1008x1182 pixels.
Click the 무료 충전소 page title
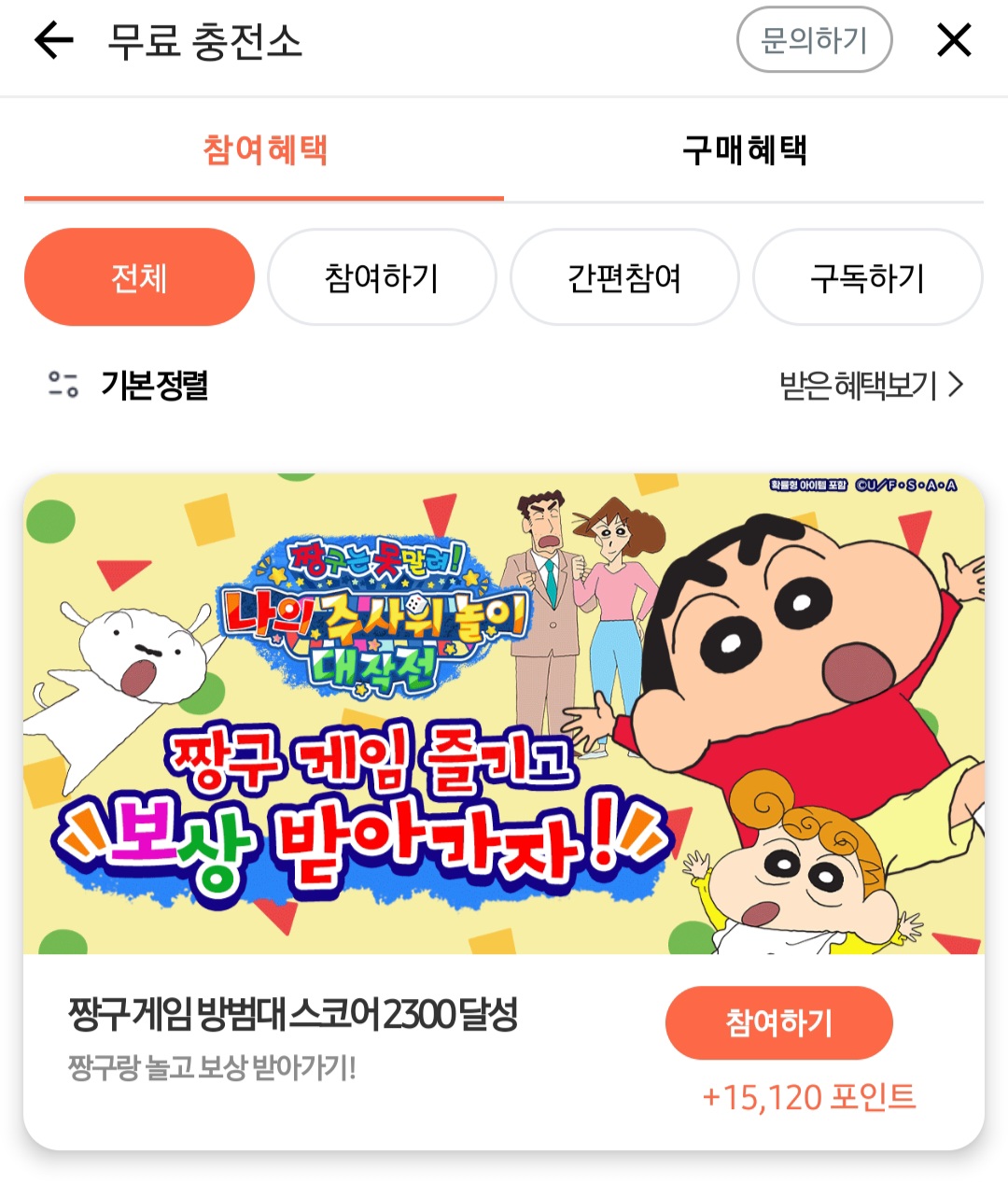205,41
